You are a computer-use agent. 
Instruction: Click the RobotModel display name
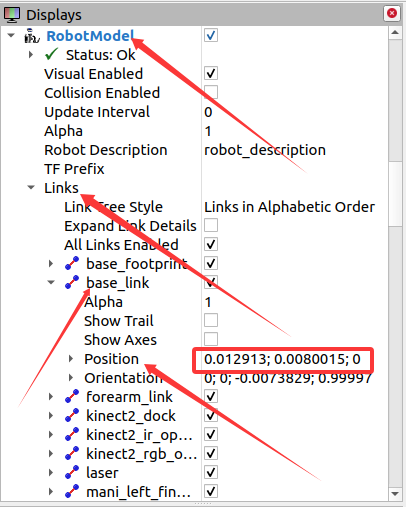(90, 36)
